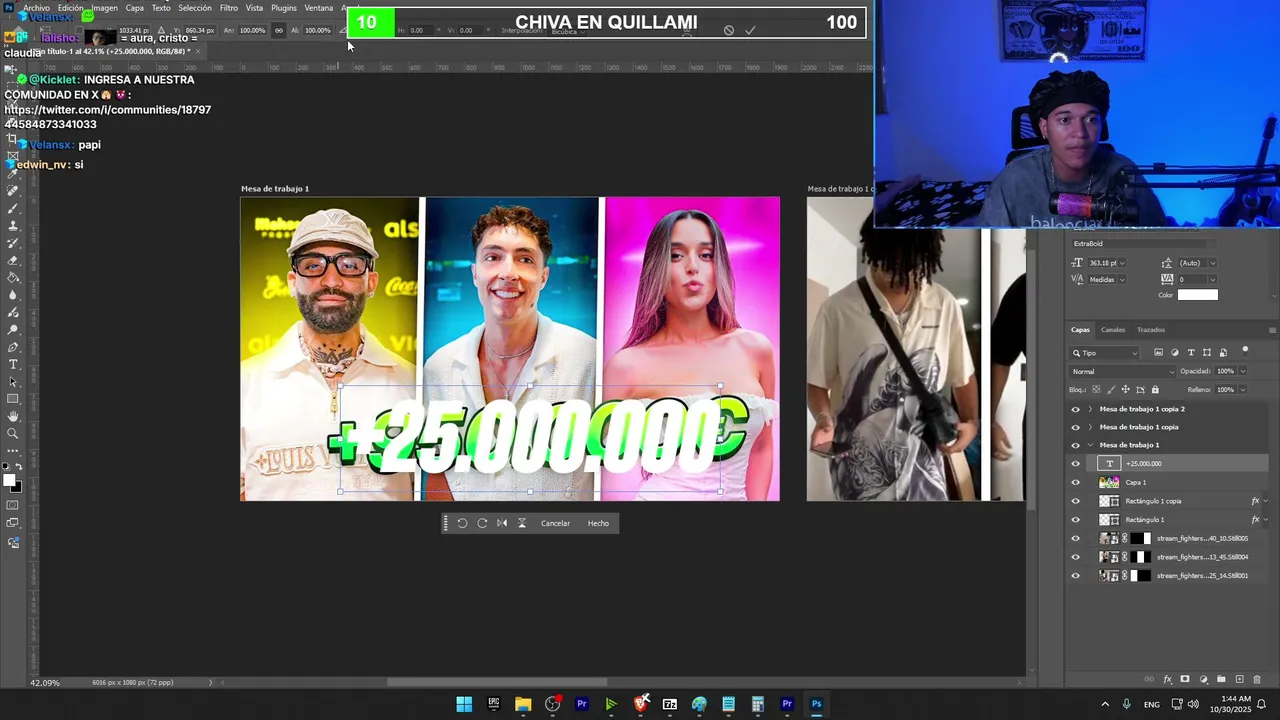Select the Eraser tool
The image size is (1280, 720).
[x=13, y=260]
